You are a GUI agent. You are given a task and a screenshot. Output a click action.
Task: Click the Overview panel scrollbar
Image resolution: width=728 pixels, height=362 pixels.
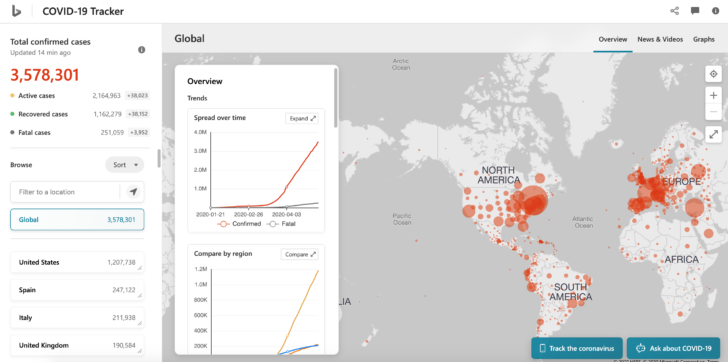(x=336, y=97)
